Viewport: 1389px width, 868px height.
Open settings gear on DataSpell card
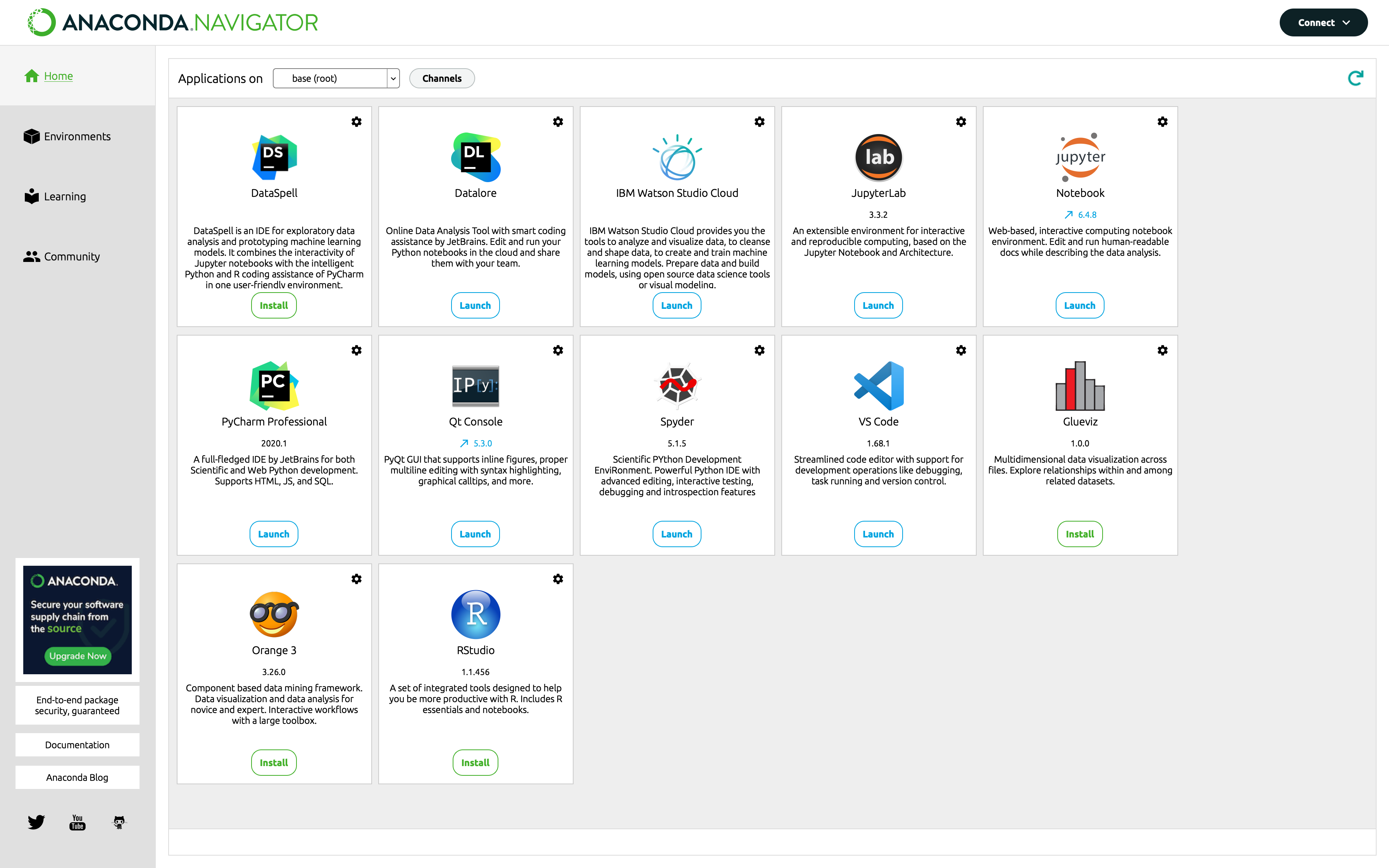[x=357, y=122]
